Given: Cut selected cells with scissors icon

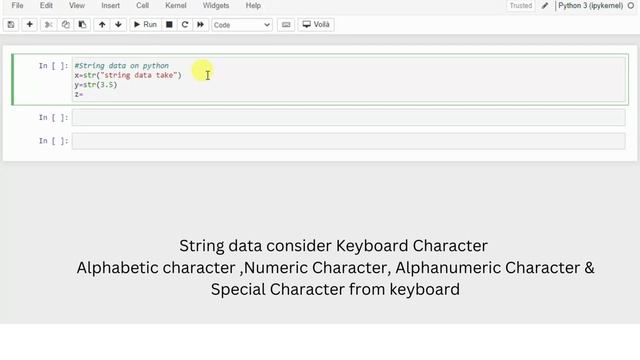Looking at the screenshot, I should point(48,25).
